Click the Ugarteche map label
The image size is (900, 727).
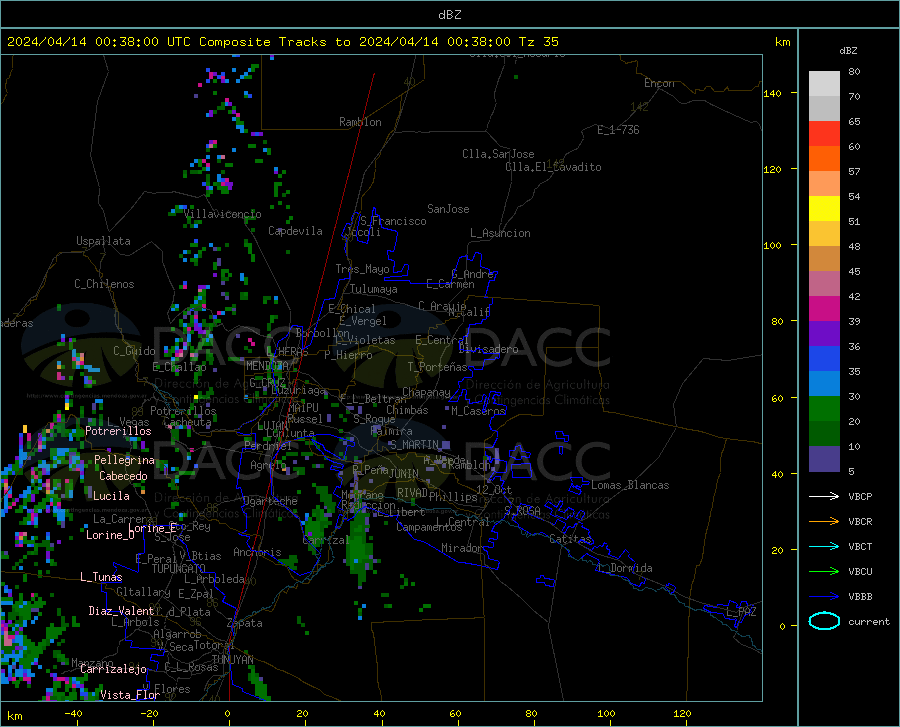click(x=270, y=501)
